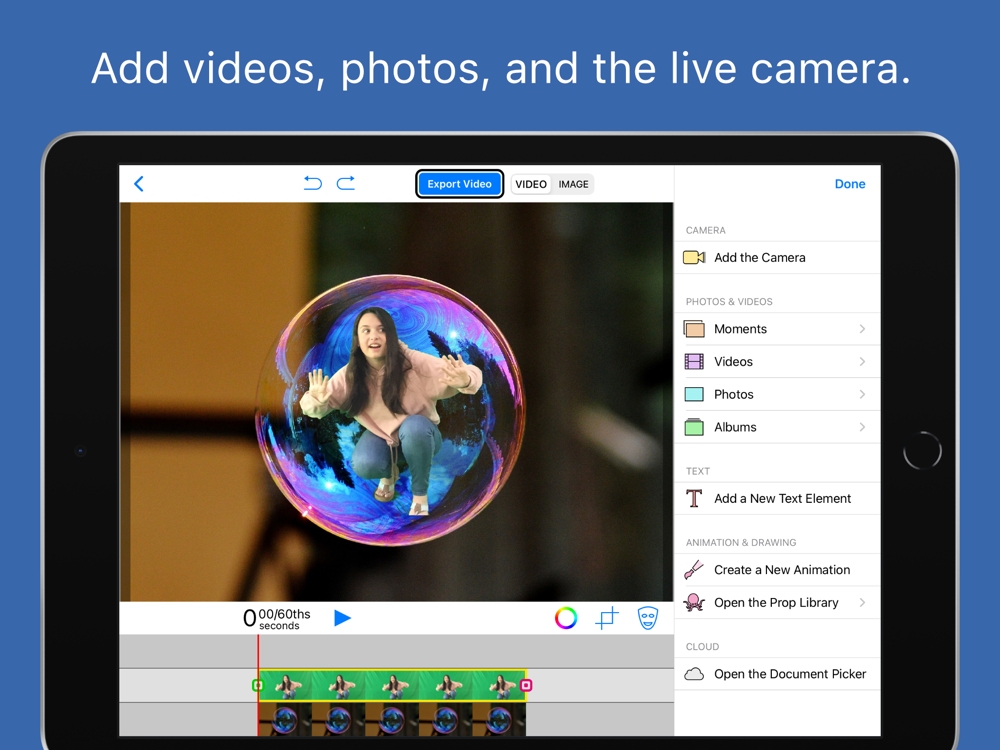Image resolution: width=1000 pixels, height=750 pixels.
Task: Click the text T icon
Action: (694, 498)
